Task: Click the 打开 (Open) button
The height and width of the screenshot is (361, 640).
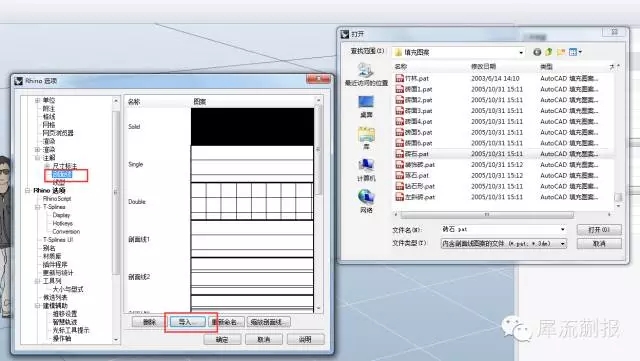Action: point(599,230)
